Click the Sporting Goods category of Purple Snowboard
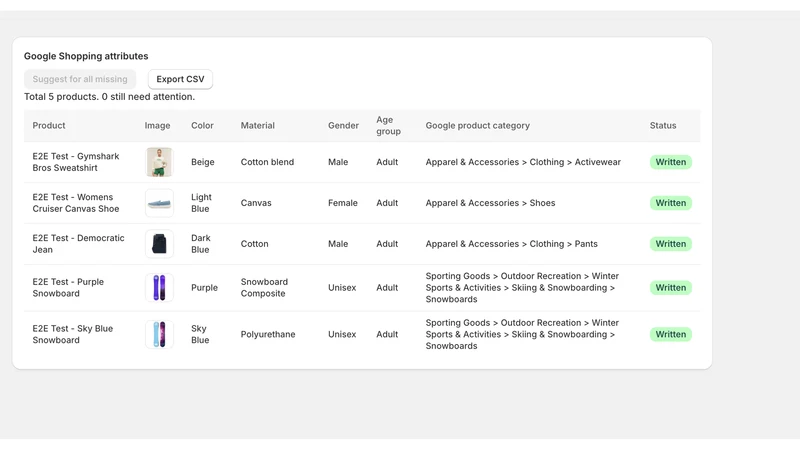The image size is (800, 450). click(x=522, y=288)
